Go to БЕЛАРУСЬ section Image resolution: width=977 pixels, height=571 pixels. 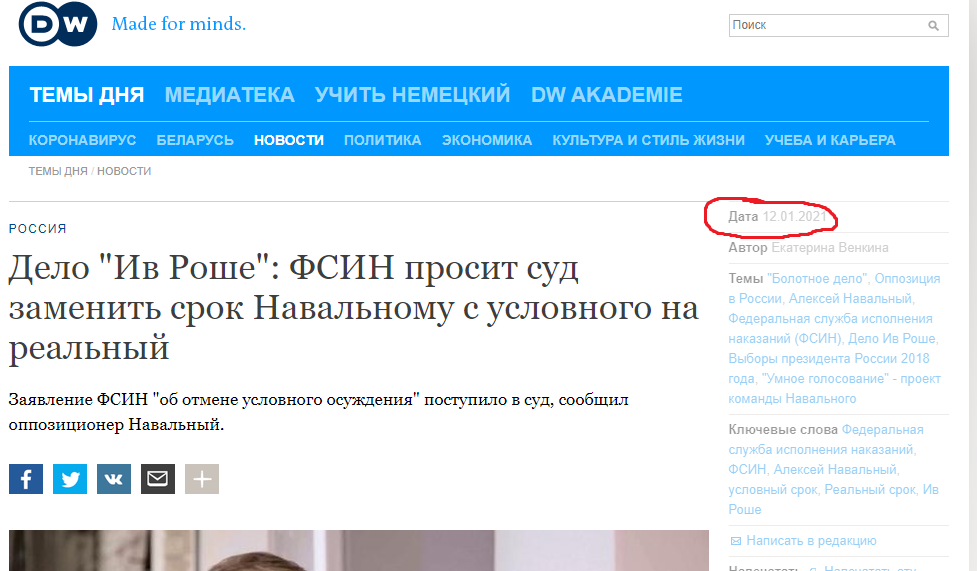tap(195, 140)
